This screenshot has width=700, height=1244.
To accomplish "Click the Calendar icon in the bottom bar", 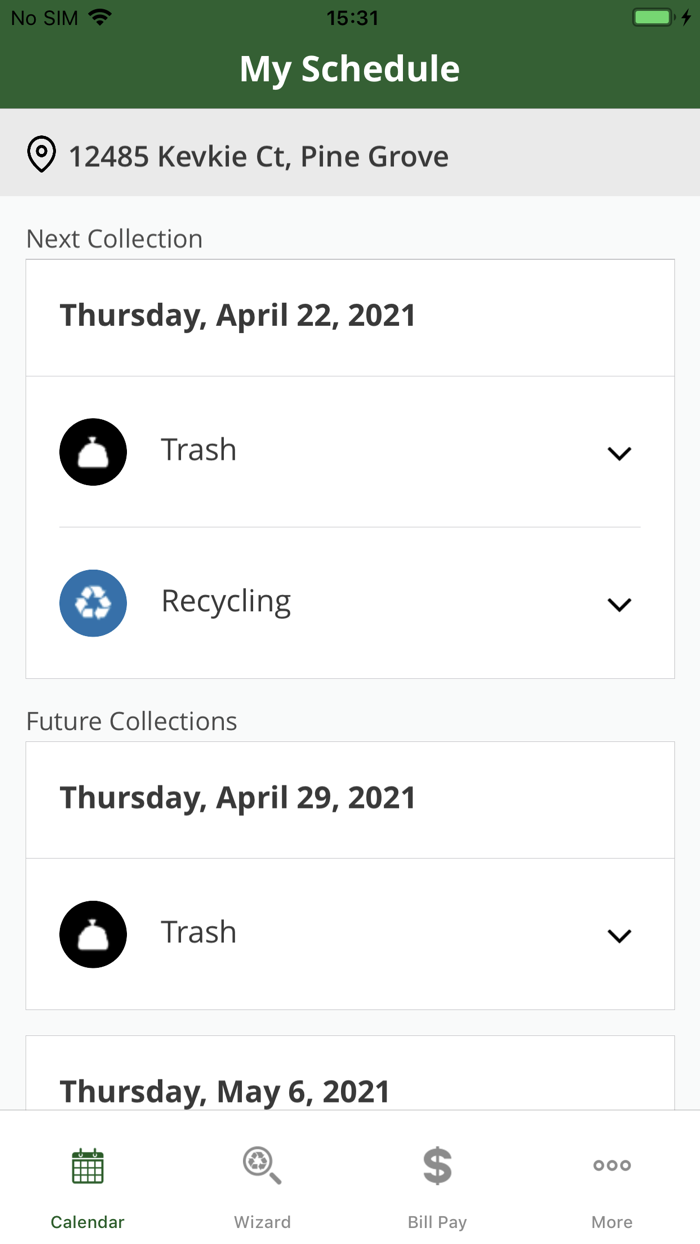I will click(x=87, y=1166).
